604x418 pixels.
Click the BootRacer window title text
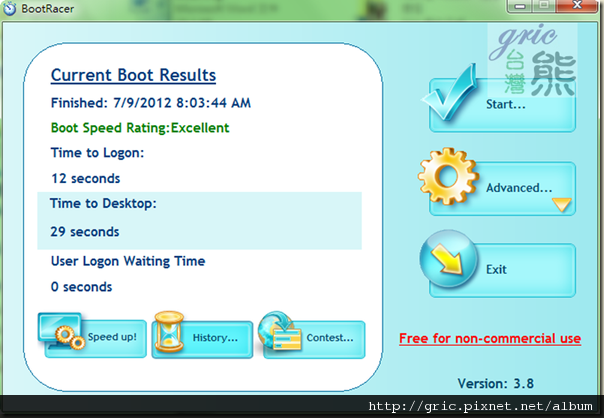tap(48, 8)
